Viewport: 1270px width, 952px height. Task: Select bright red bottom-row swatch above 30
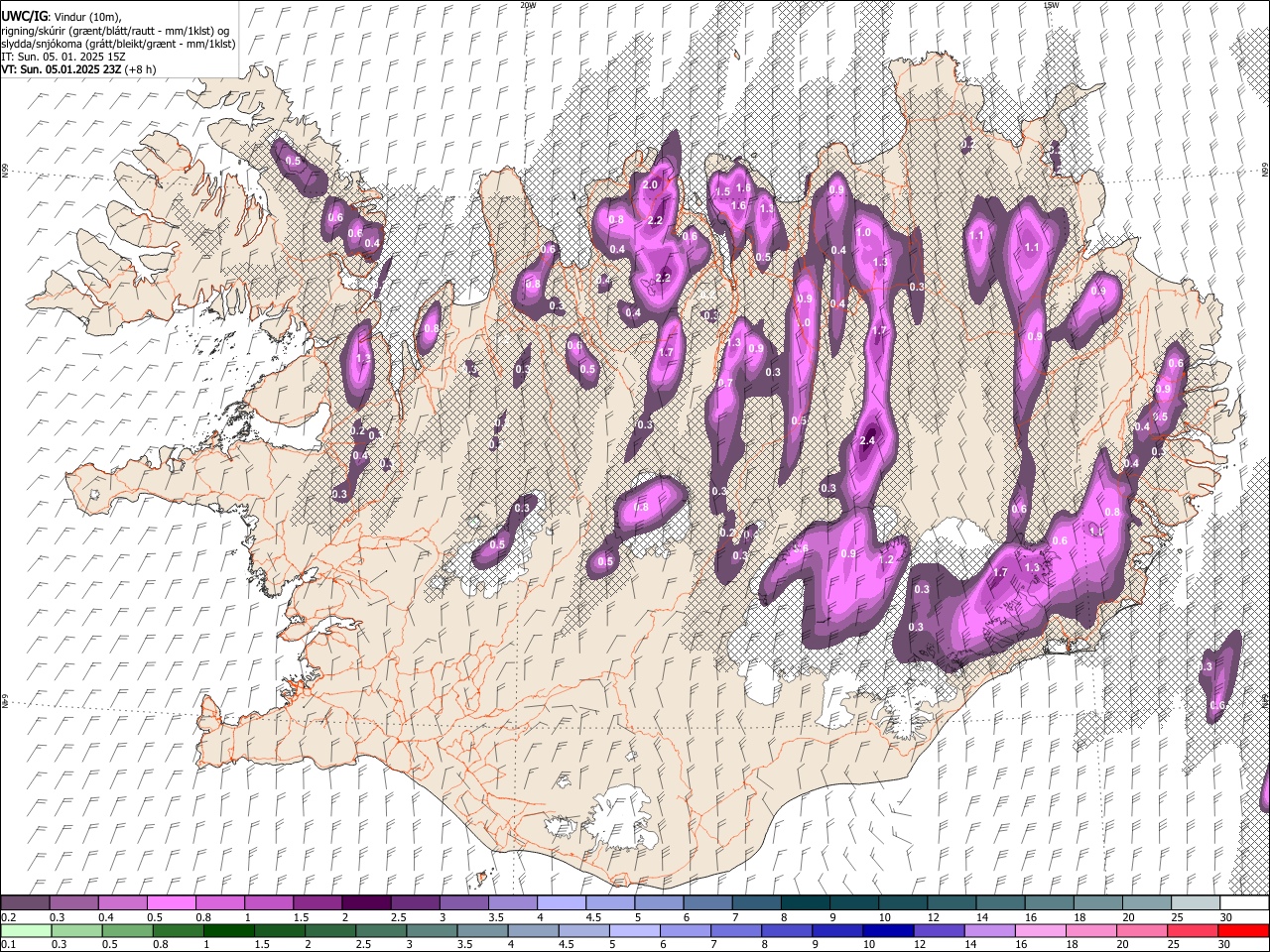pyautogui.click(x=1243, y=930)
